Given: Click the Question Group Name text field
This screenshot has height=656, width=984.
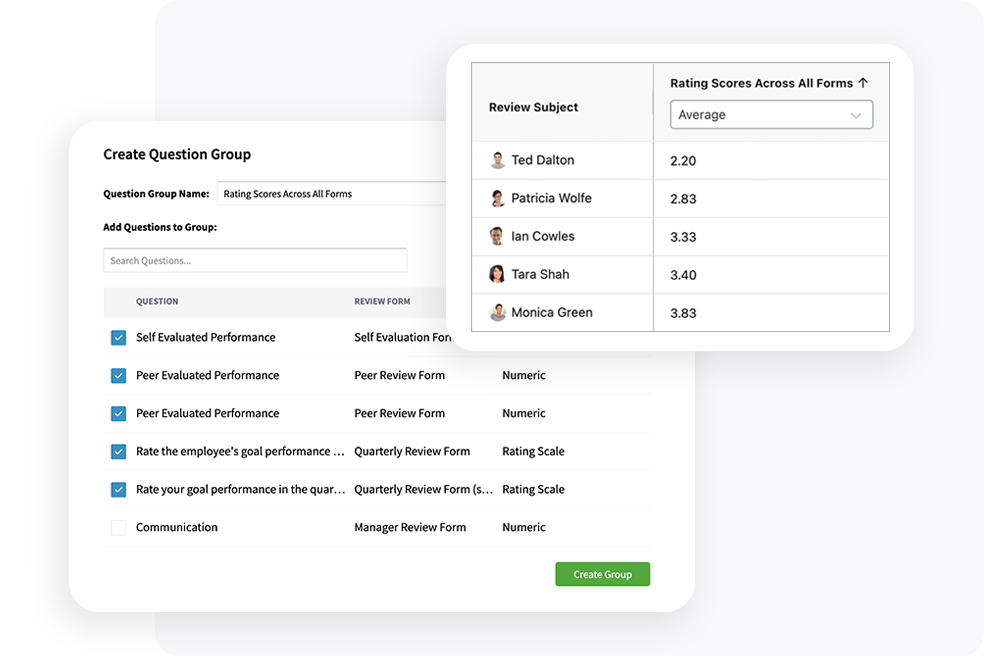Looking at the screenshot, I should coord(332,194).
